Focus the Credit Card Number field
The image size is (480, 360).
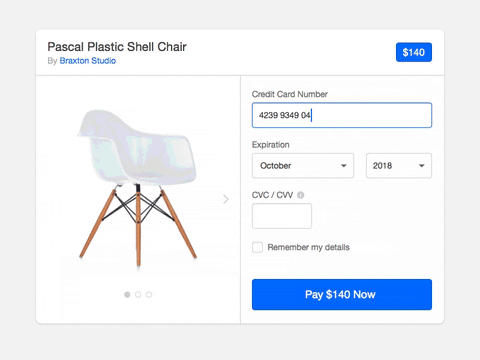point(342,115)
